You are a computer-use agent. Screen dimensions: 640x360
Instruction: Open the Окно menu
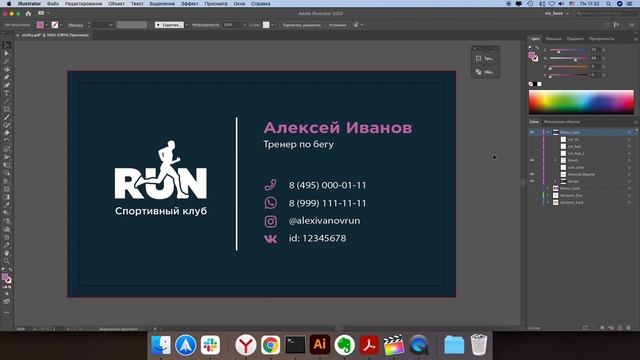239,4
